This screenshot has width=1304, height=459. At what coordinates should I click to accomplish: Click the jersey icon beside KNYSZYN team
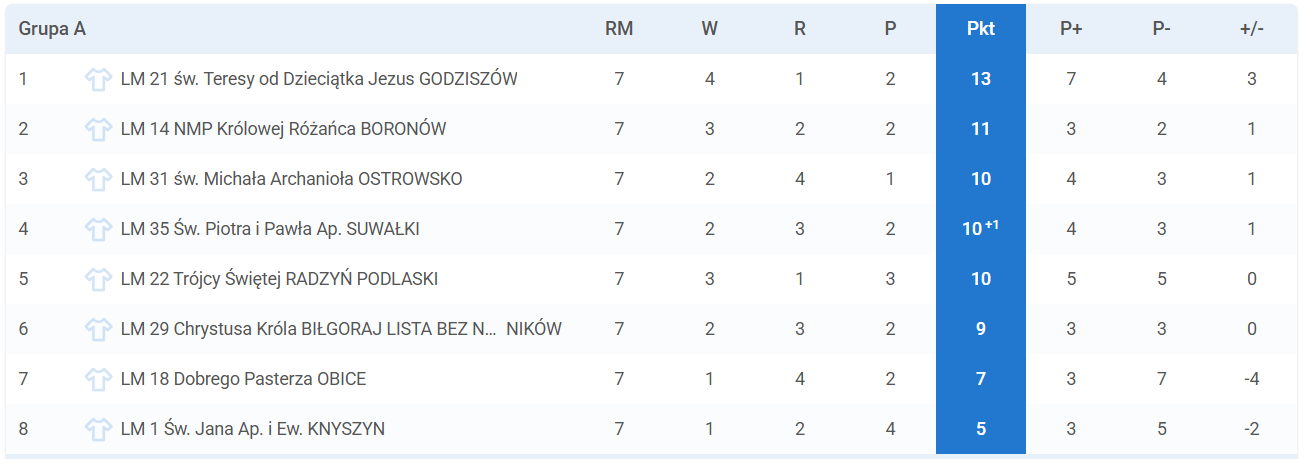click(98, 429)
